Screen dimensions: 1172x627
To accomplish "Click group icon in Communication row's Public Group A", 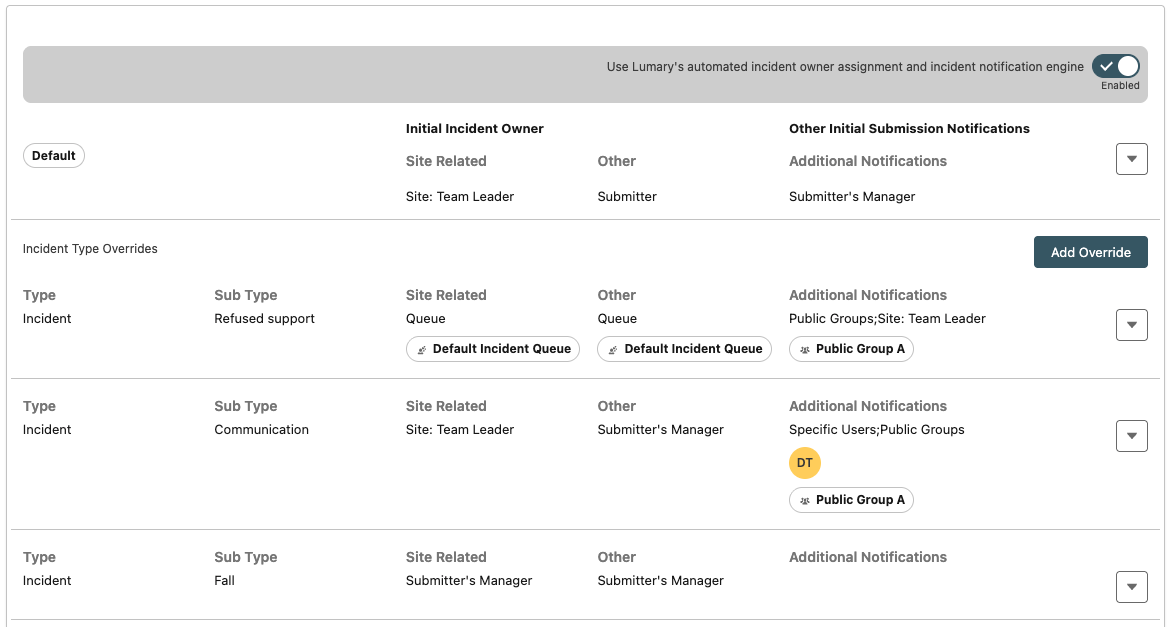I will pos(805,500).
